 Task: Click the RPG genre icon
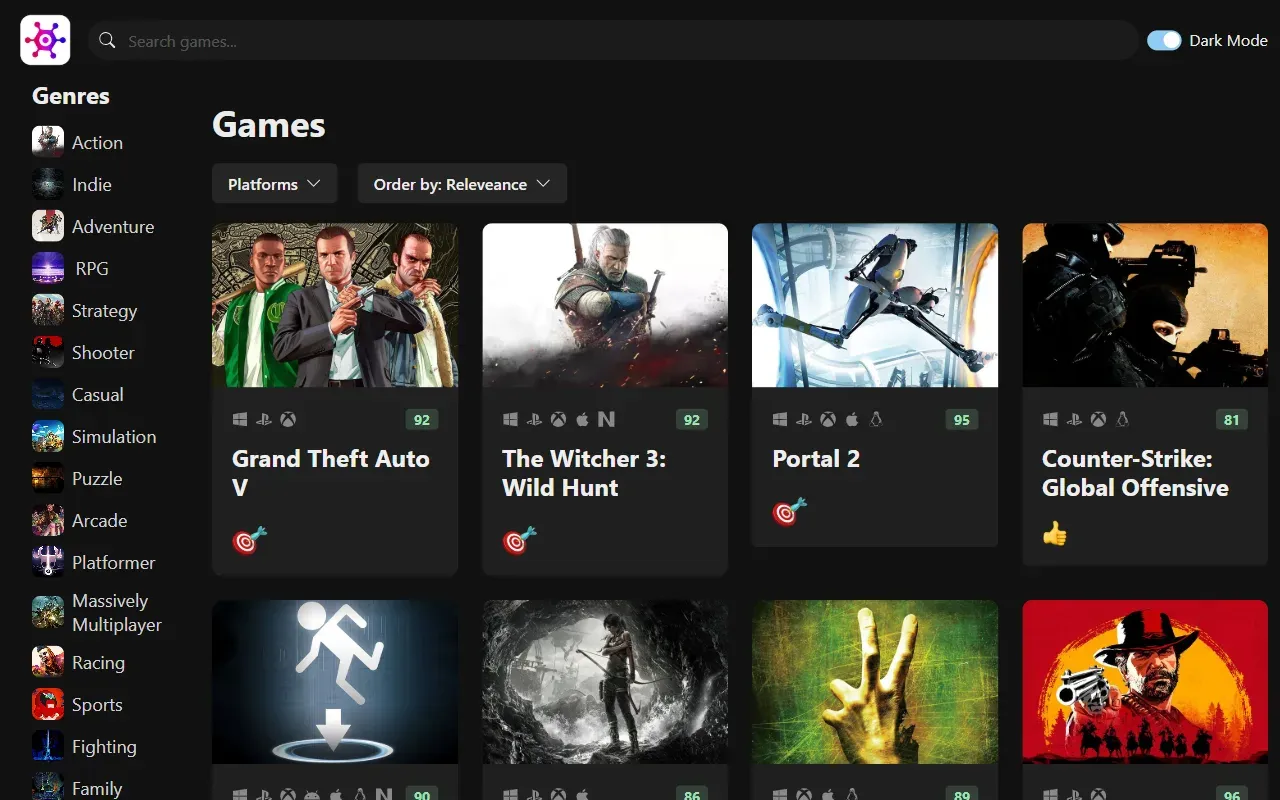pos(48,268)
